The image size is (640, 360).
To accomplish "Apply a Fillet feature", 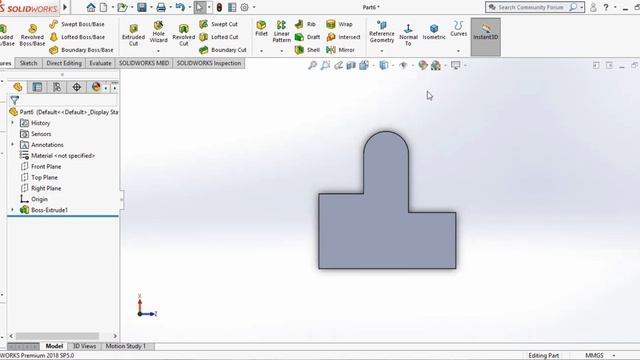I will (261, 29).
